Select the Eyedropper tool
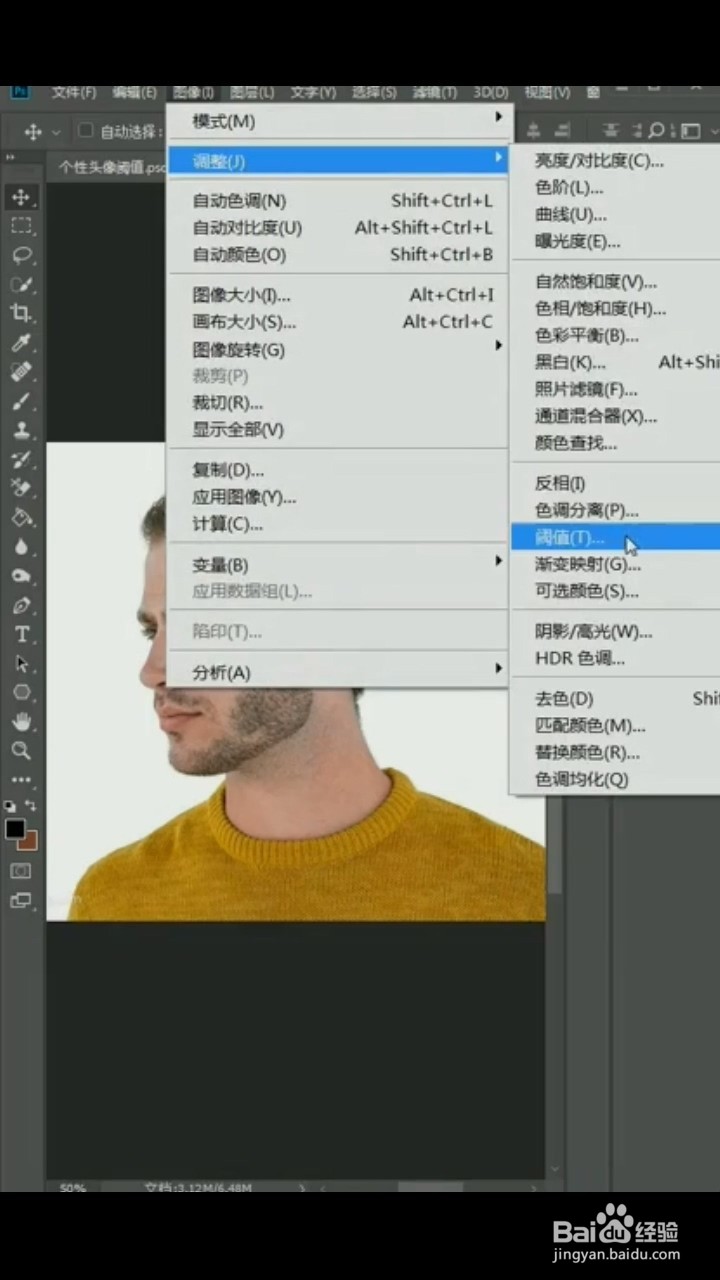This screenshot has width=720, height=1280. [x=21, y=343]
